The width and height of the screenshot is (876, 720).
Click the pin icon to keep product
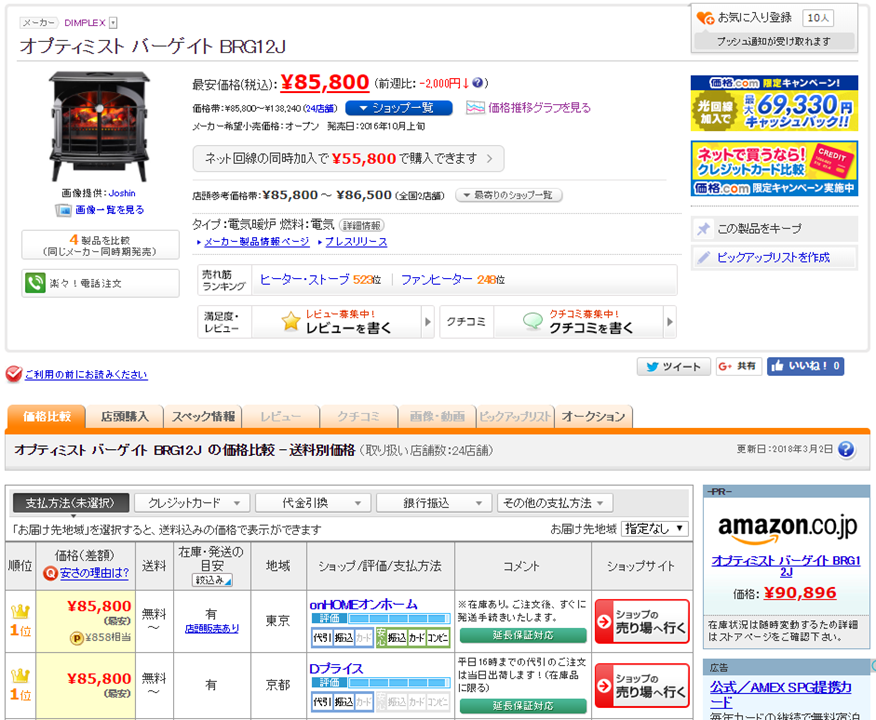[703, 228]
